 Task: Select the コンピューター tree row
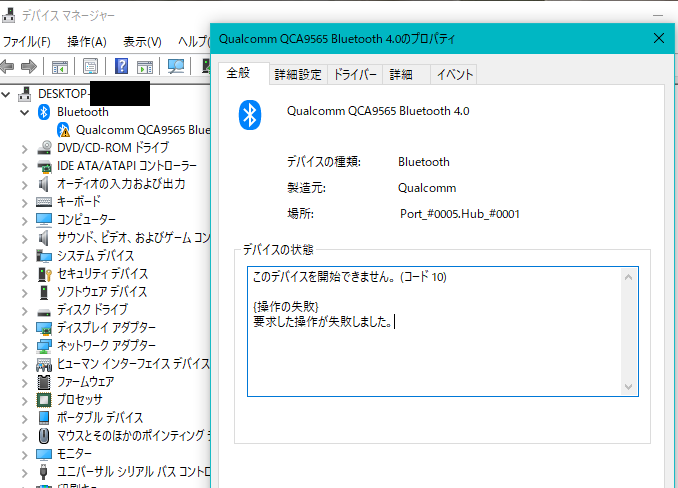point(86,220)
